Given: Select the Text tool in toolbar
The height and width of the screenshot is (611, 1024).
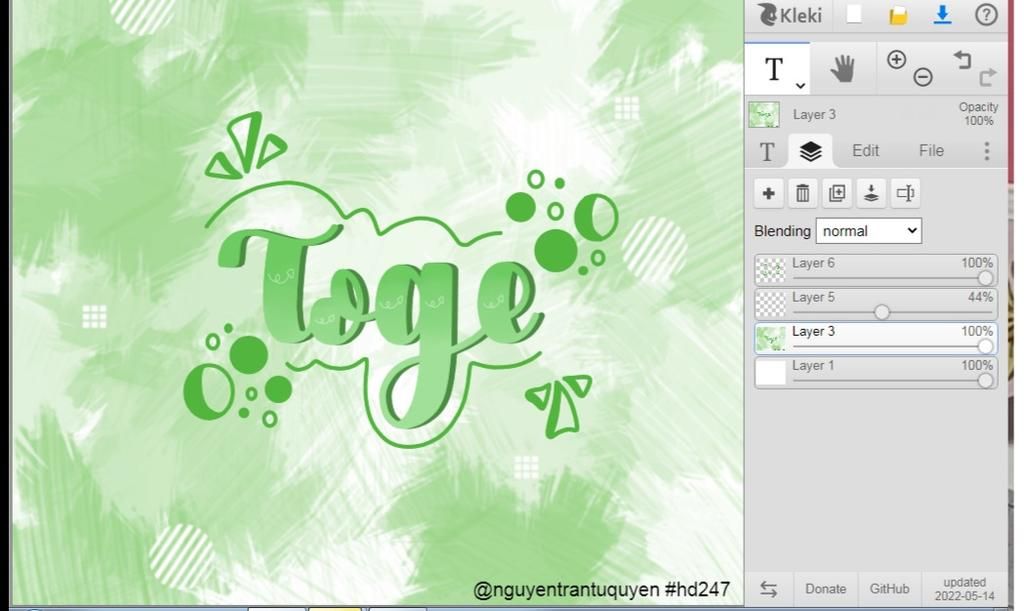Looking at the screenshot, I should coord(774,69).
